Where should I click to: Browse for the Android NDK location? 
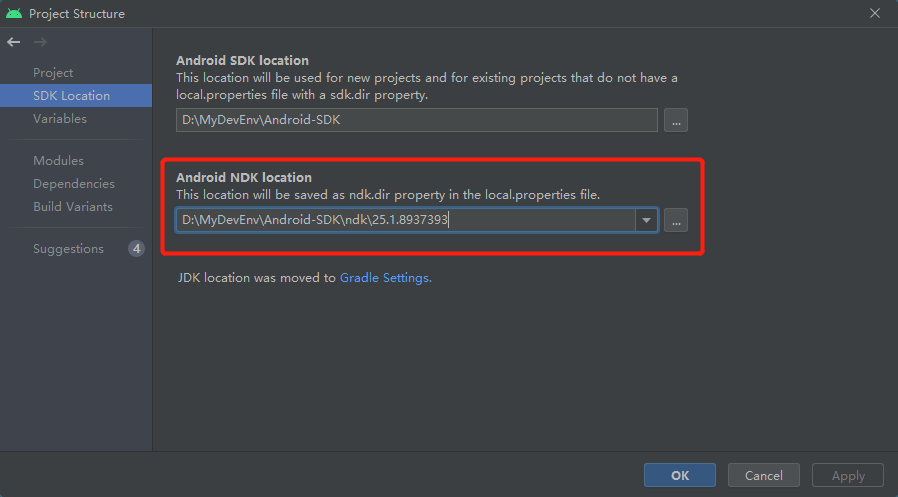677,221
